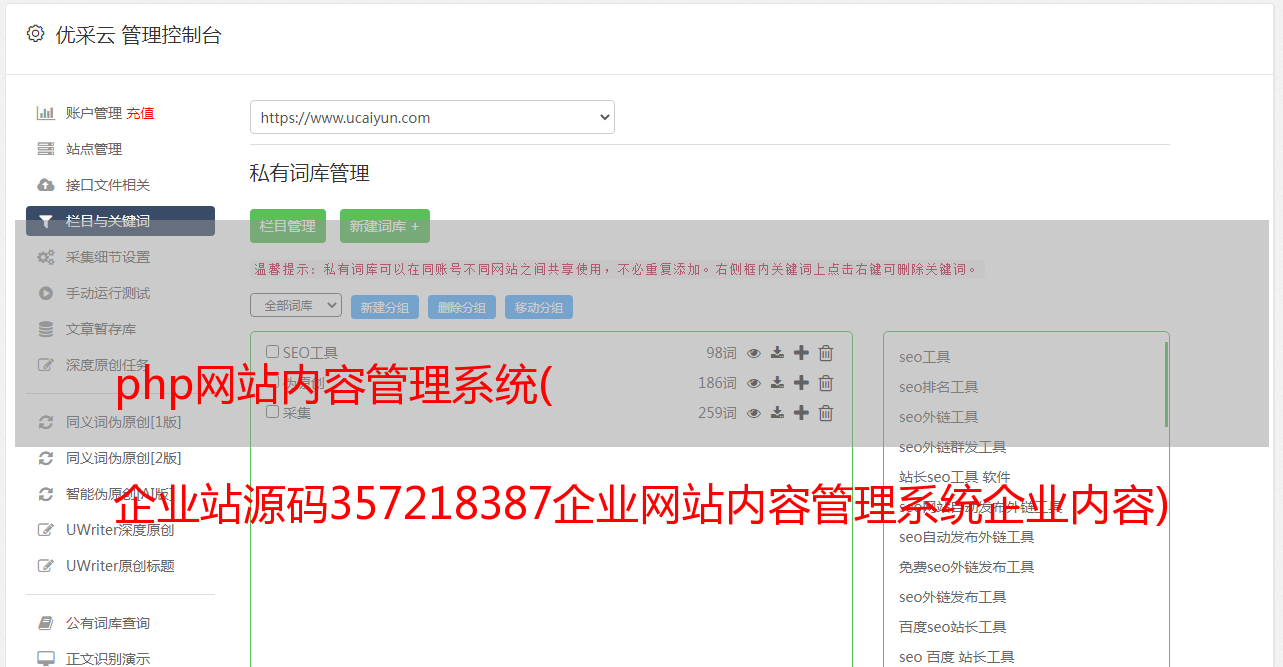The height and width of the screenshot is (667, 1283).
Task: Open 正文识别演示 in the sidebar
Action: [108, 659]
